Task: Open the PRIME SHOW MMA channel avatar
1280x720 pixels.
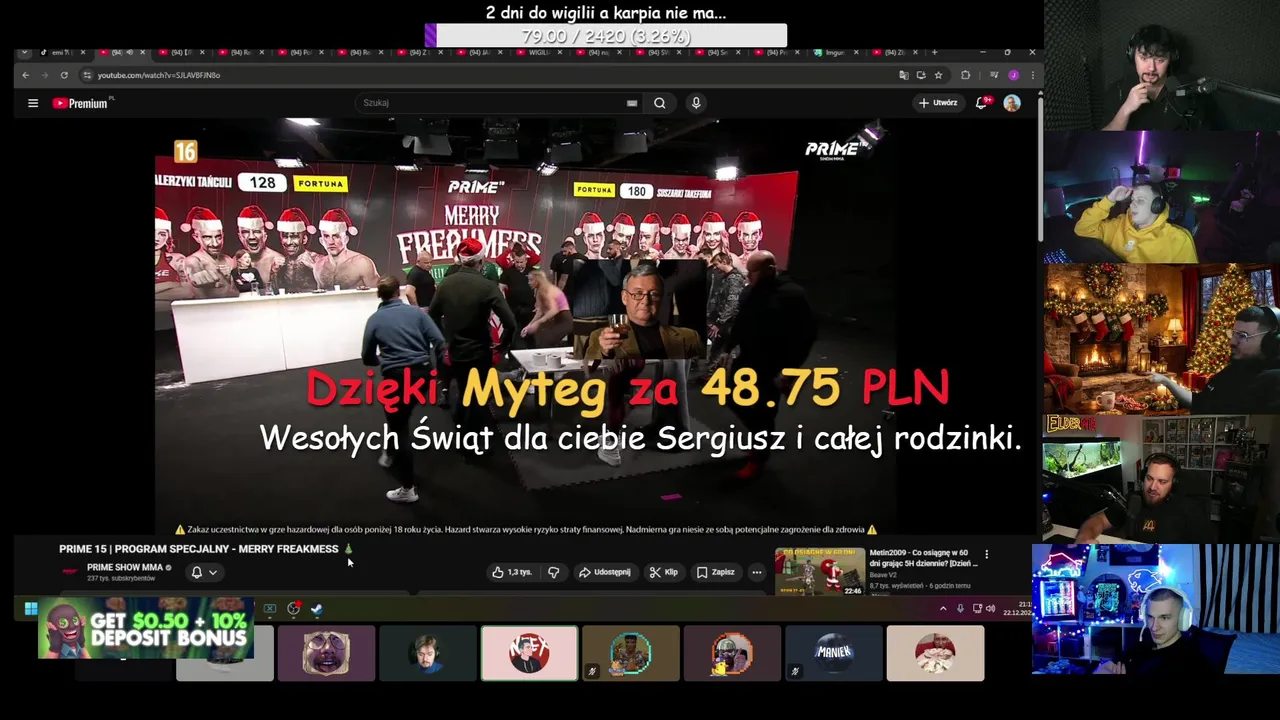Action: point(69,571)
